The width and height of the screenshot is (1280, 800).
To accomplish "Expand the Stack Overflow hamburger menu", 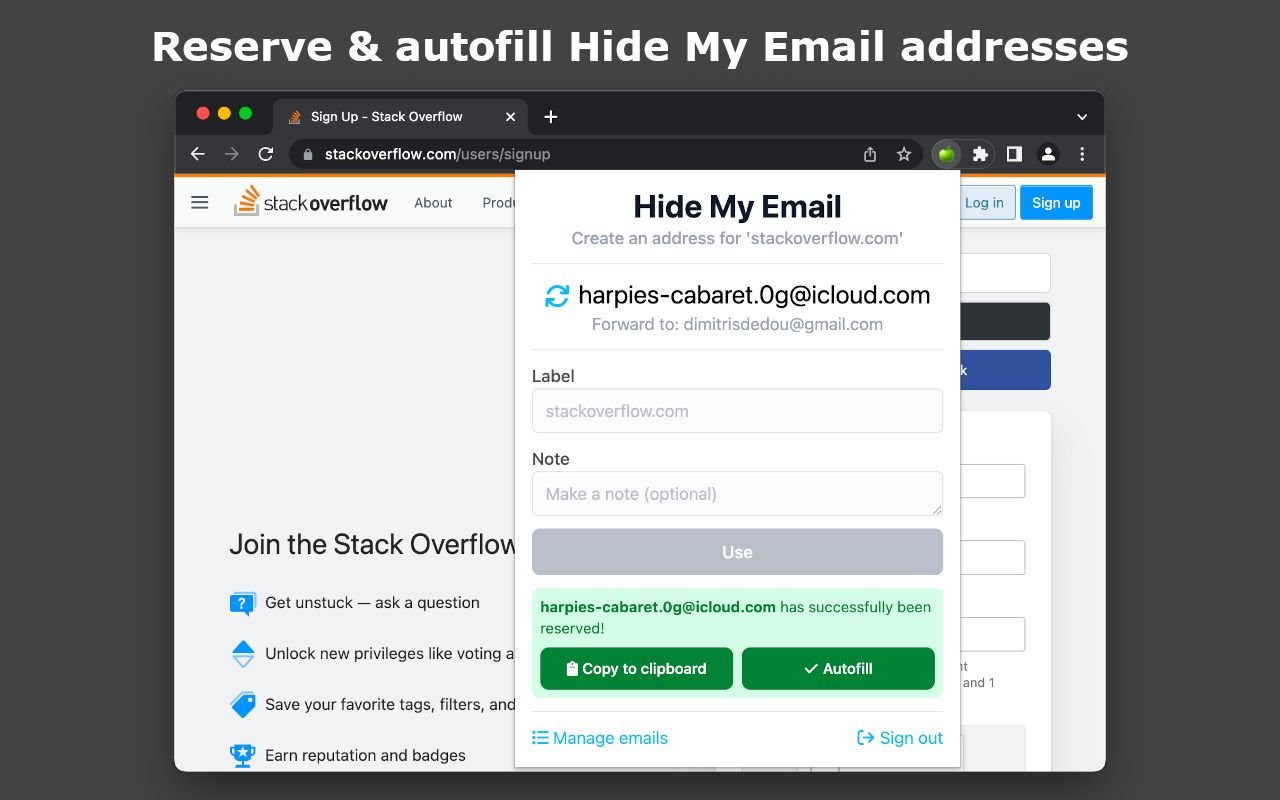I will click(199, 202).
